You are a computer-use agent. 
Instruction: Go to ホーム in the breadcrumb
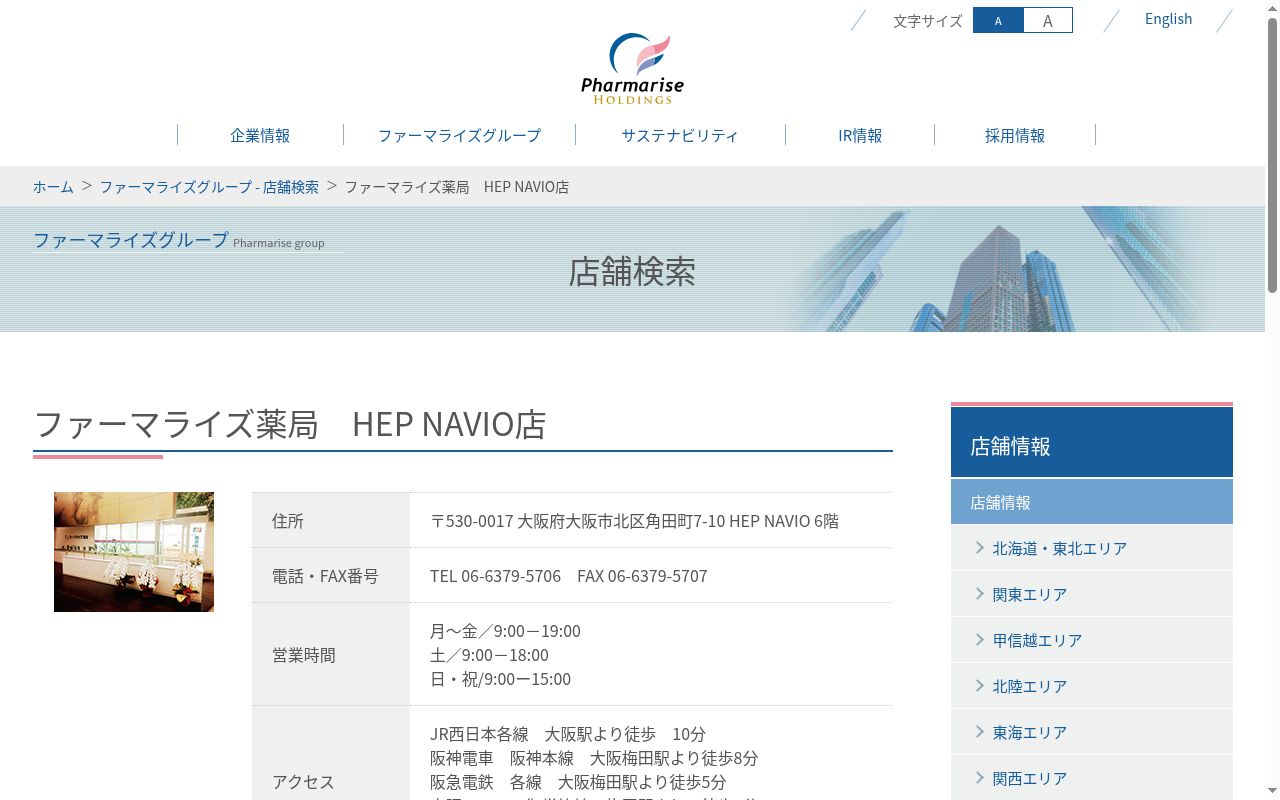pos(53,187)
